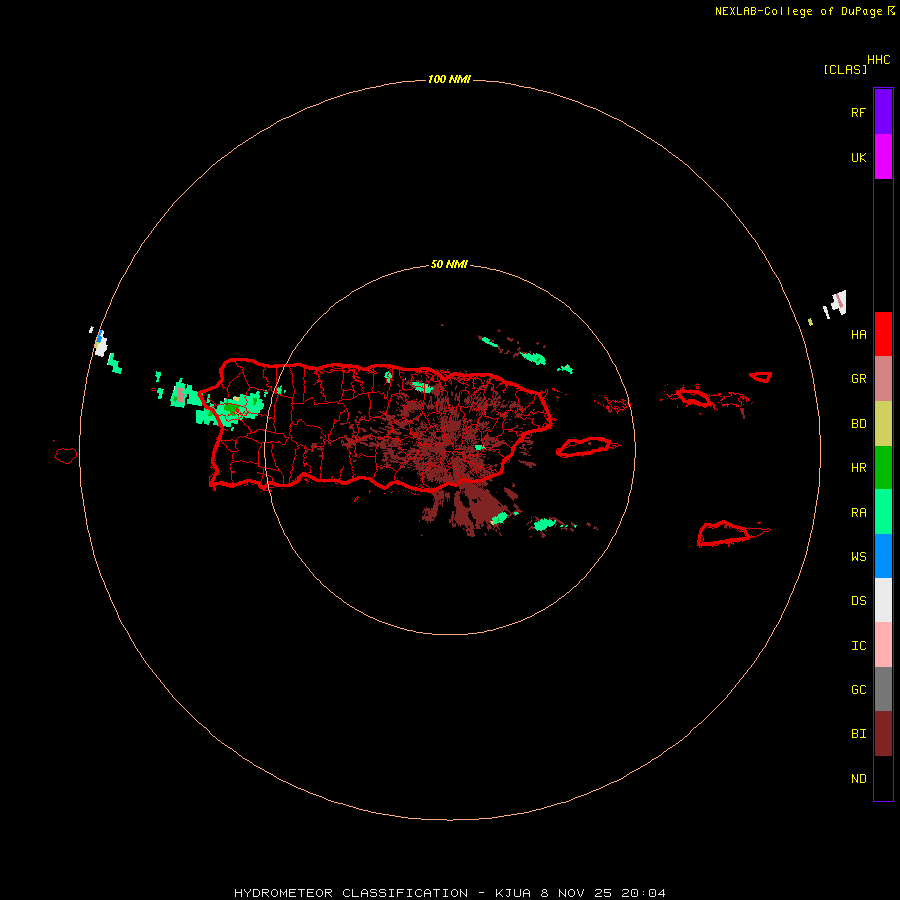
Task: Click the ND legend label
Action: pyautogui.click(x=859, y=779)
